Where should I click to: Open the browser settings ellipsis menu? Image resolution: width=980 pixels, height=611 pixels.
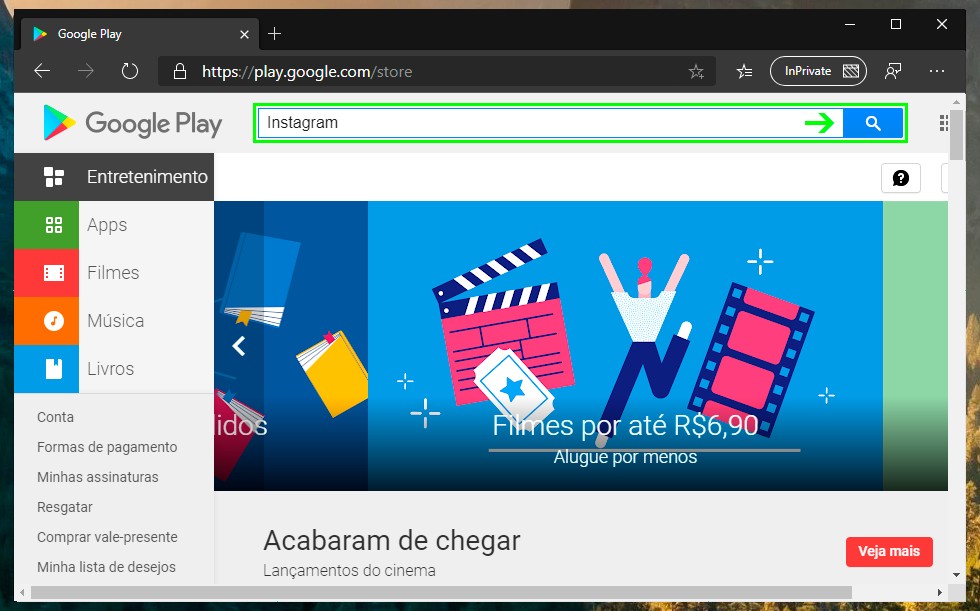(x=937, y=71)
